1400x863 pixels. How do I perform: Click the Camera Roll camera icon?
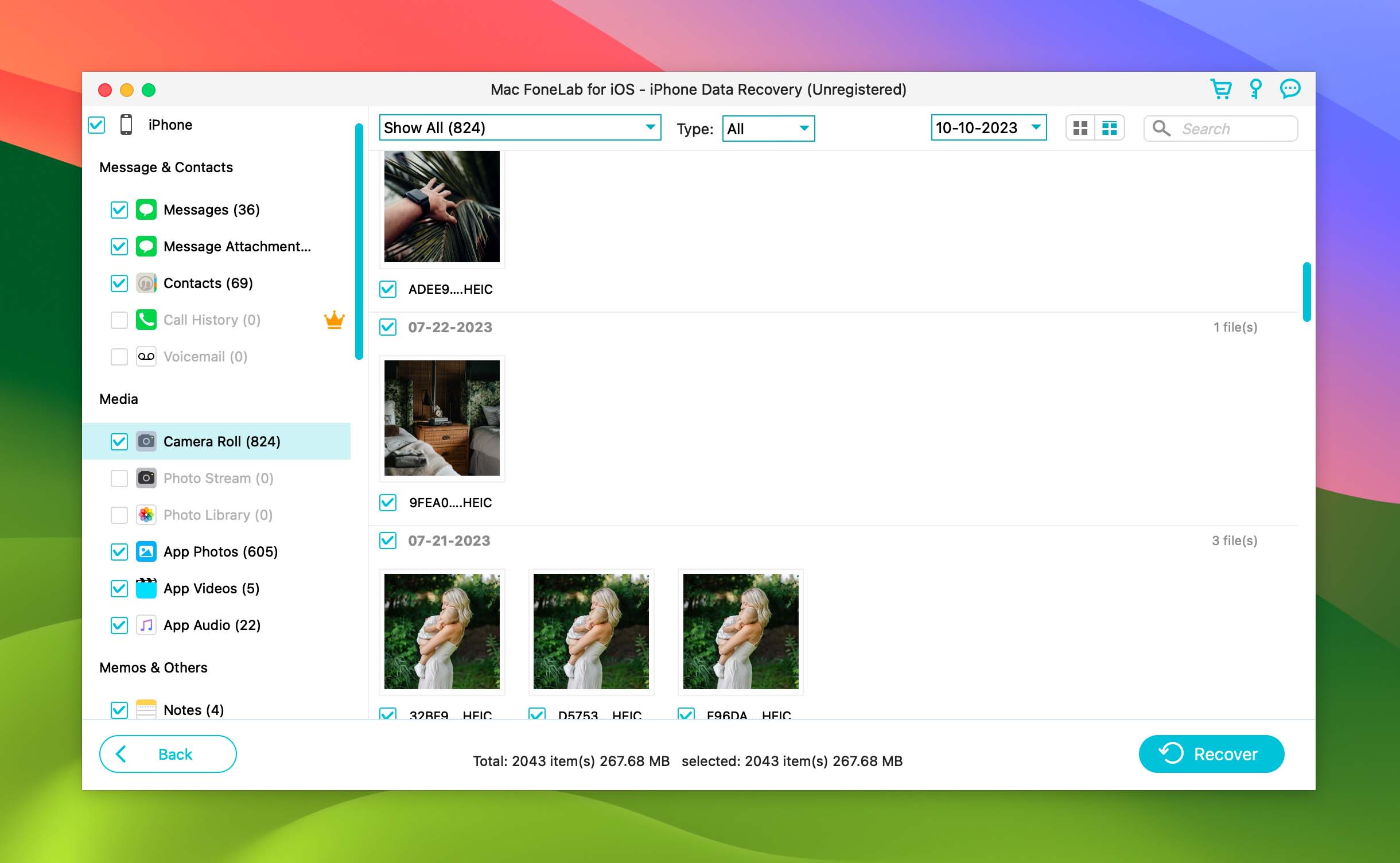[146, 441]
